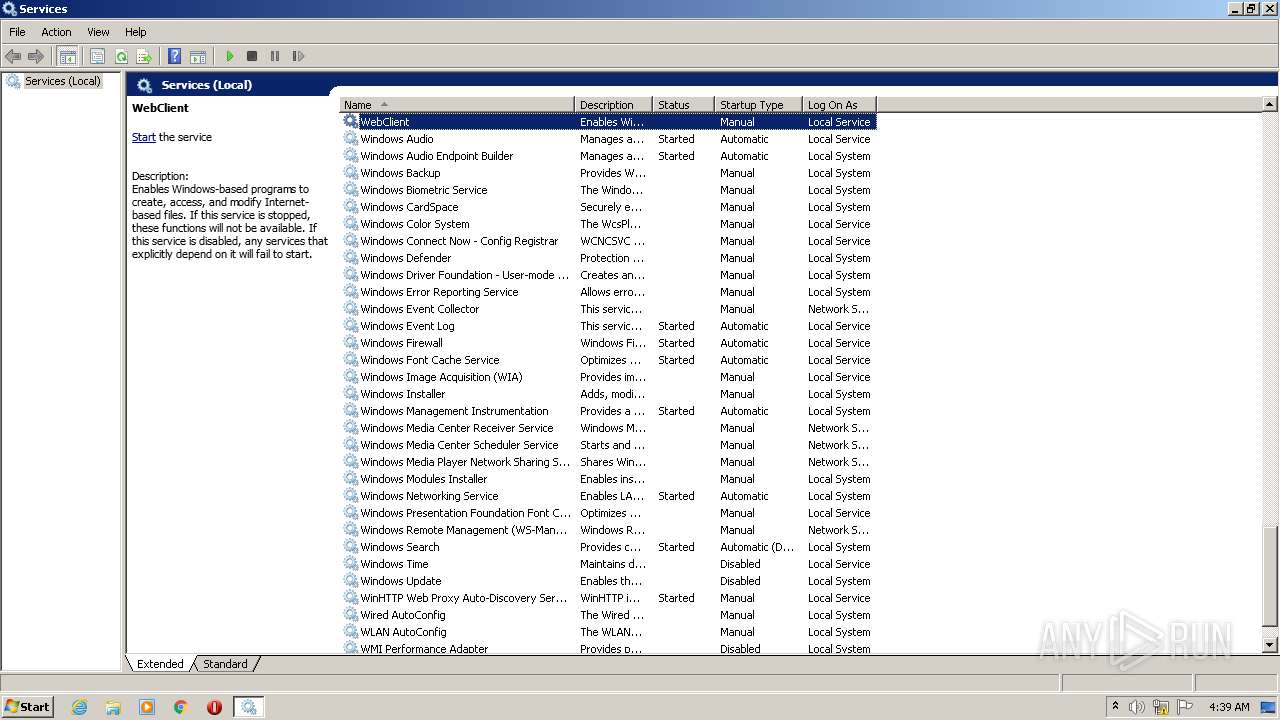Open the File menu
This screenshot has height=720, width=1280.
click(x=17, y=32)
